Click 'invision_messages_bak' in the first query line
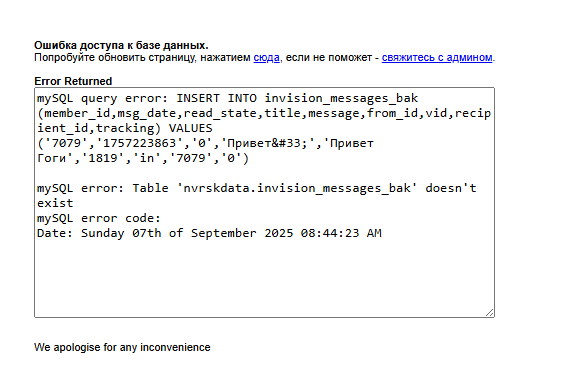 tap(341, 98)
